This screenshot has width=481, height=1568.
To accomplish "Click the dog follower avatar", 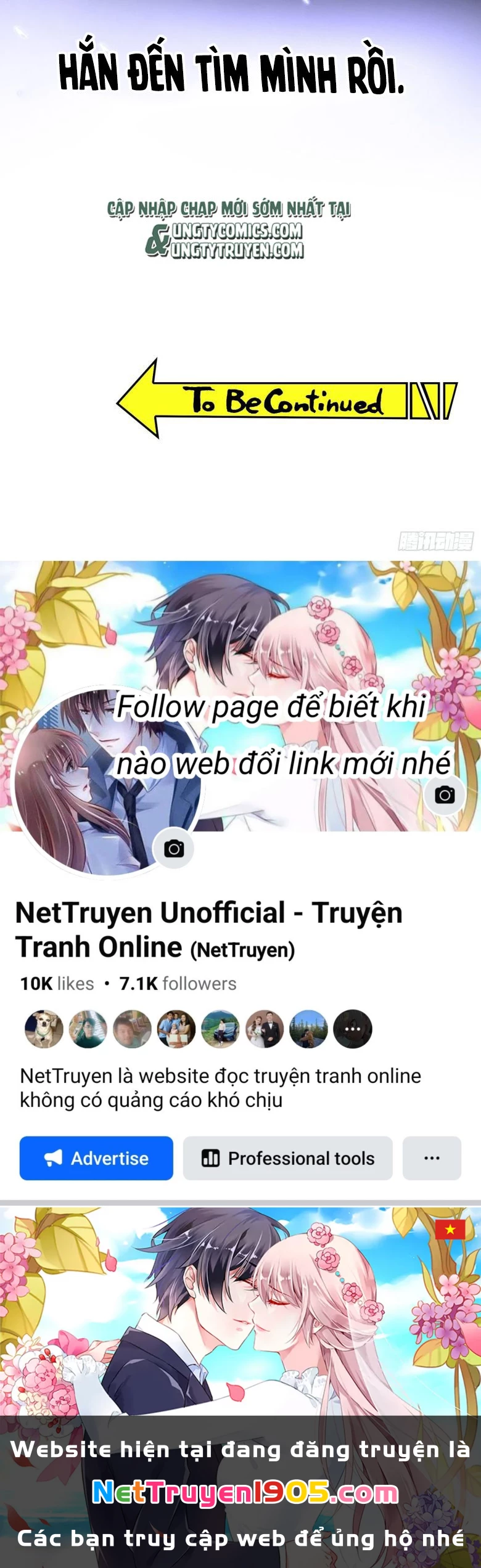I will [x=44, y=1029].
